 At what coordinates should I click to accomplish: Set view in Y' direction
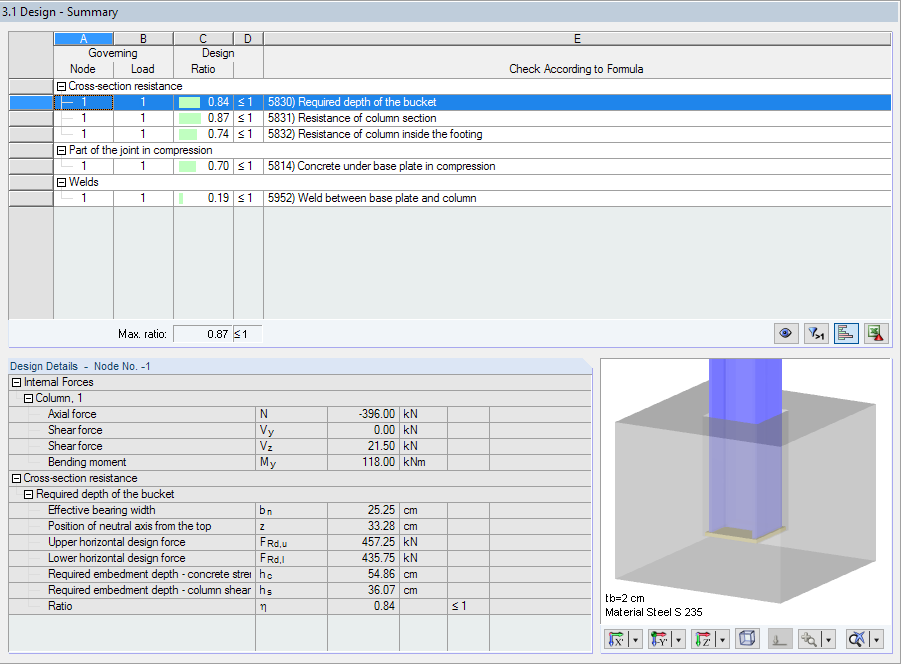coord(661,638)
